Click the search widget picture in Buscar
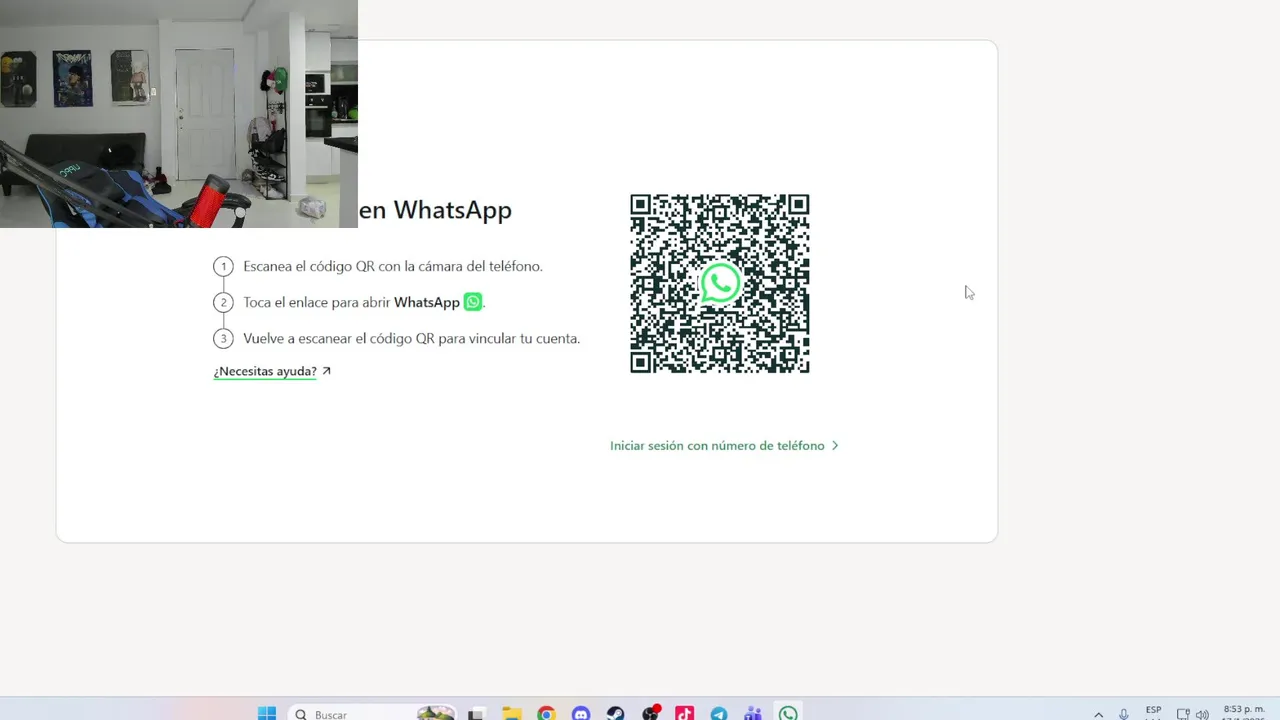 [x=436, y=713]
